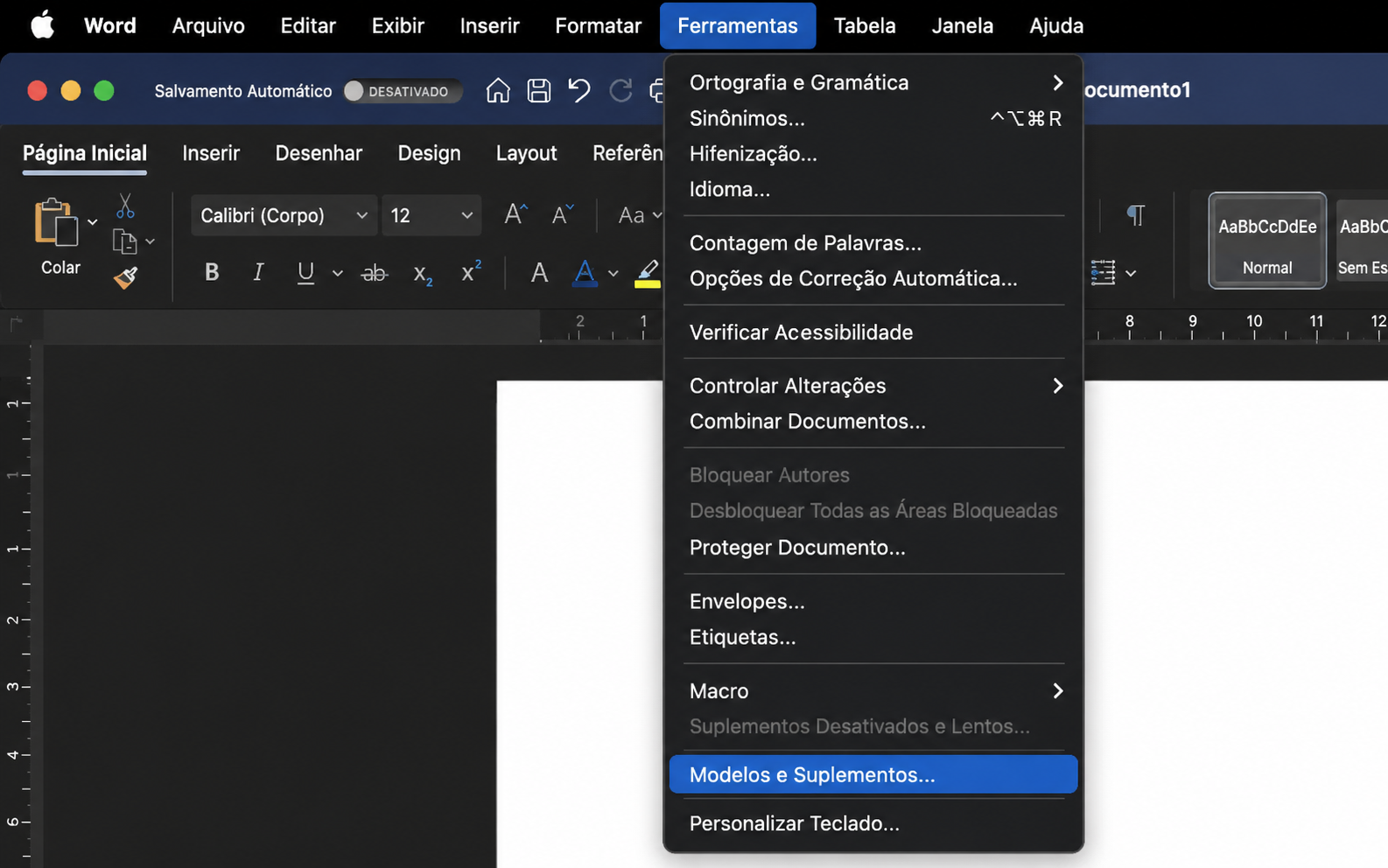Viewport: 1388px width, 868px height.
Task: Toggle Italic formatting
Action: [257, 272]
